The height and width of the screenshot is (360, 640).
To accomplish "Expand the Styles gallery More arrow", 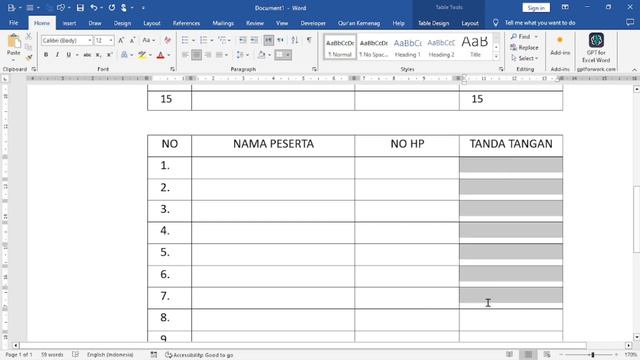I will coord(496,57).
